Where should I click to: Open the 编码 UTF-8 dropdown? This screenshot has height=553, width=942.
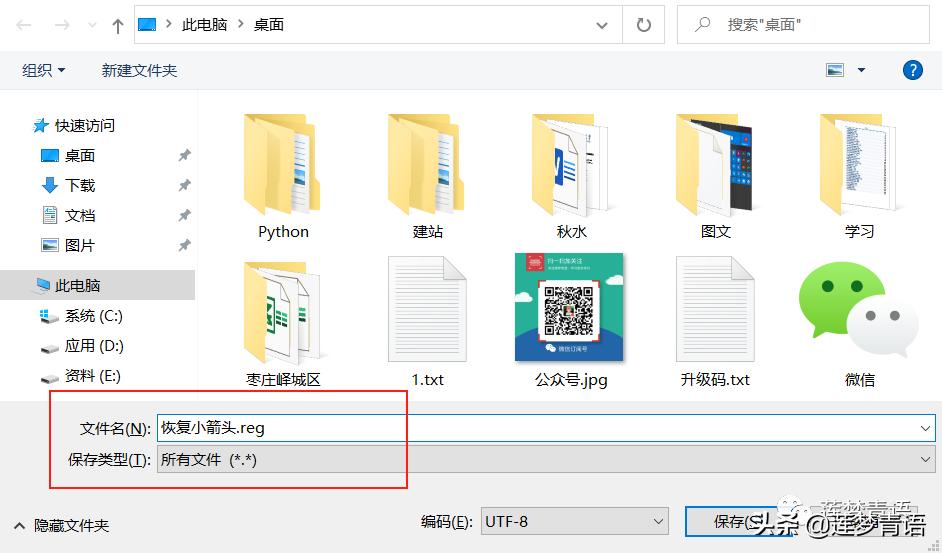[x=574, y=521]
